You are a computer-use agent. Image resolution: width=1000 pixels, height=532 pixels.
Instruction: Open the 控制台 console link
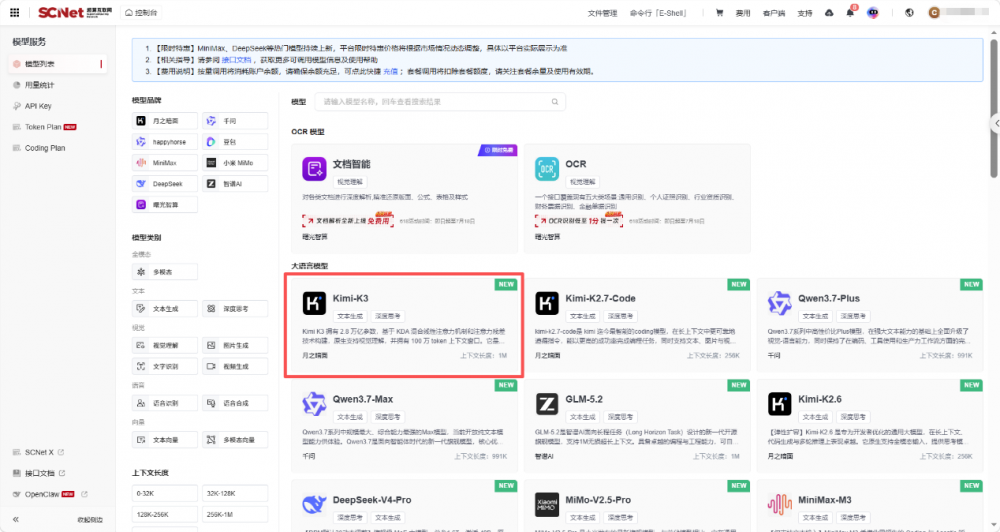(142, 12)
